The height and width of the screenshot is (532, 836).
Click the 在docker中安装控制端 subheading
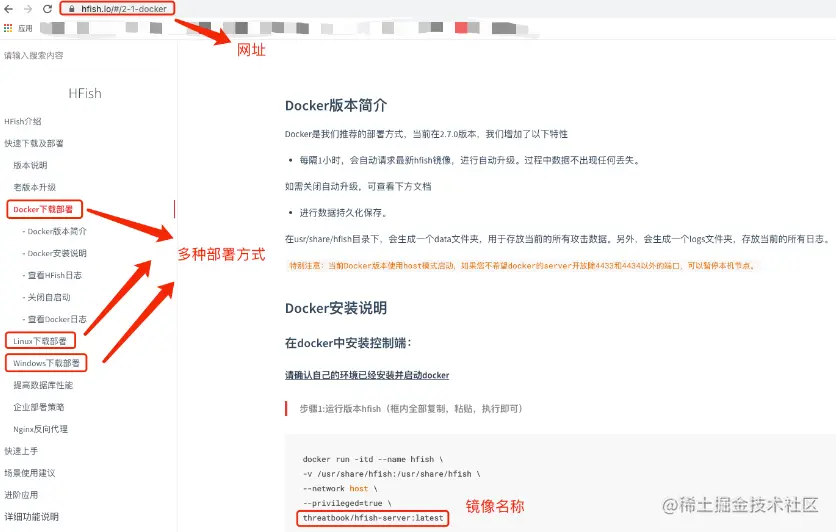point(348,343)
